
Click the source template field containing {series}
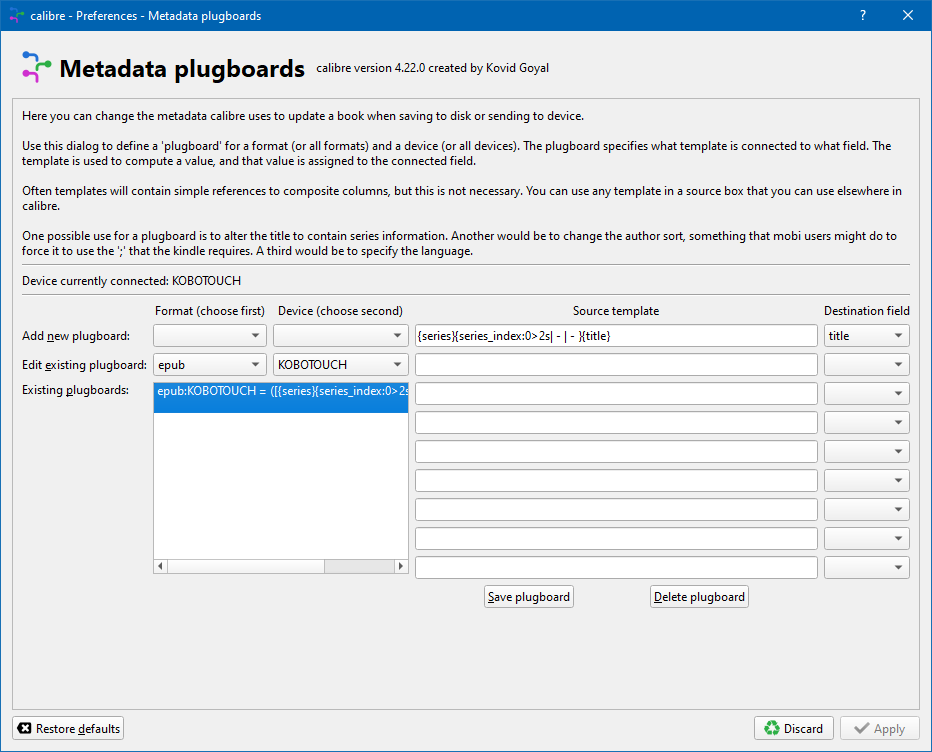(x=616, y=335)
